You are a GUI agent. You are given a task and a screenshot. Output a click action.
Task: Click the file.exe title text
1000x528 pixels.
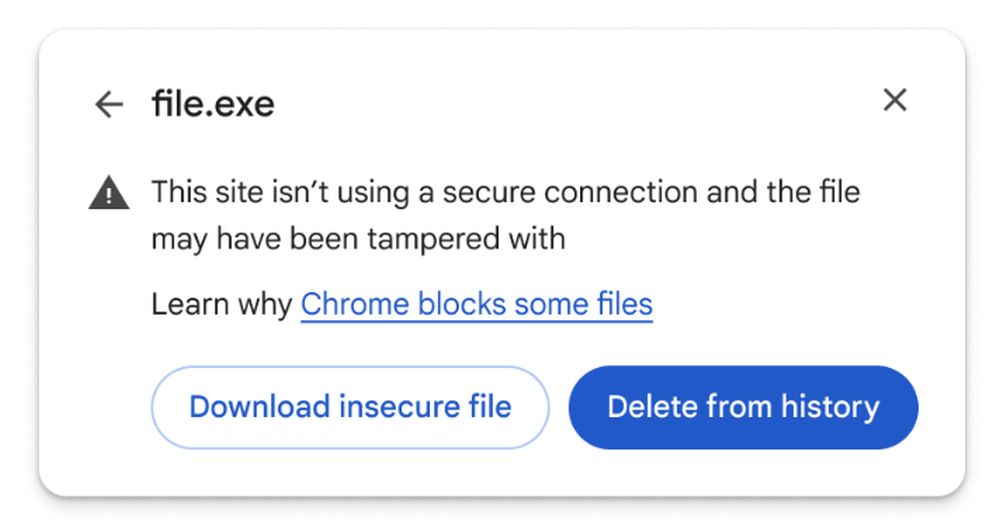tap(213, 103)
